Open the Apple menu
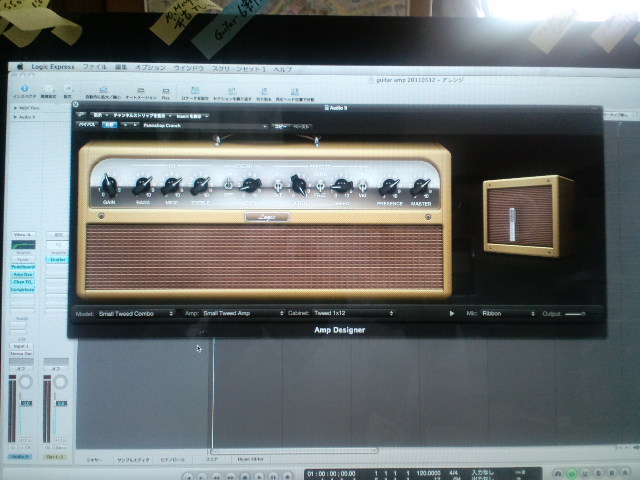This screenshot has width=640, height=480. coord(20,66)
